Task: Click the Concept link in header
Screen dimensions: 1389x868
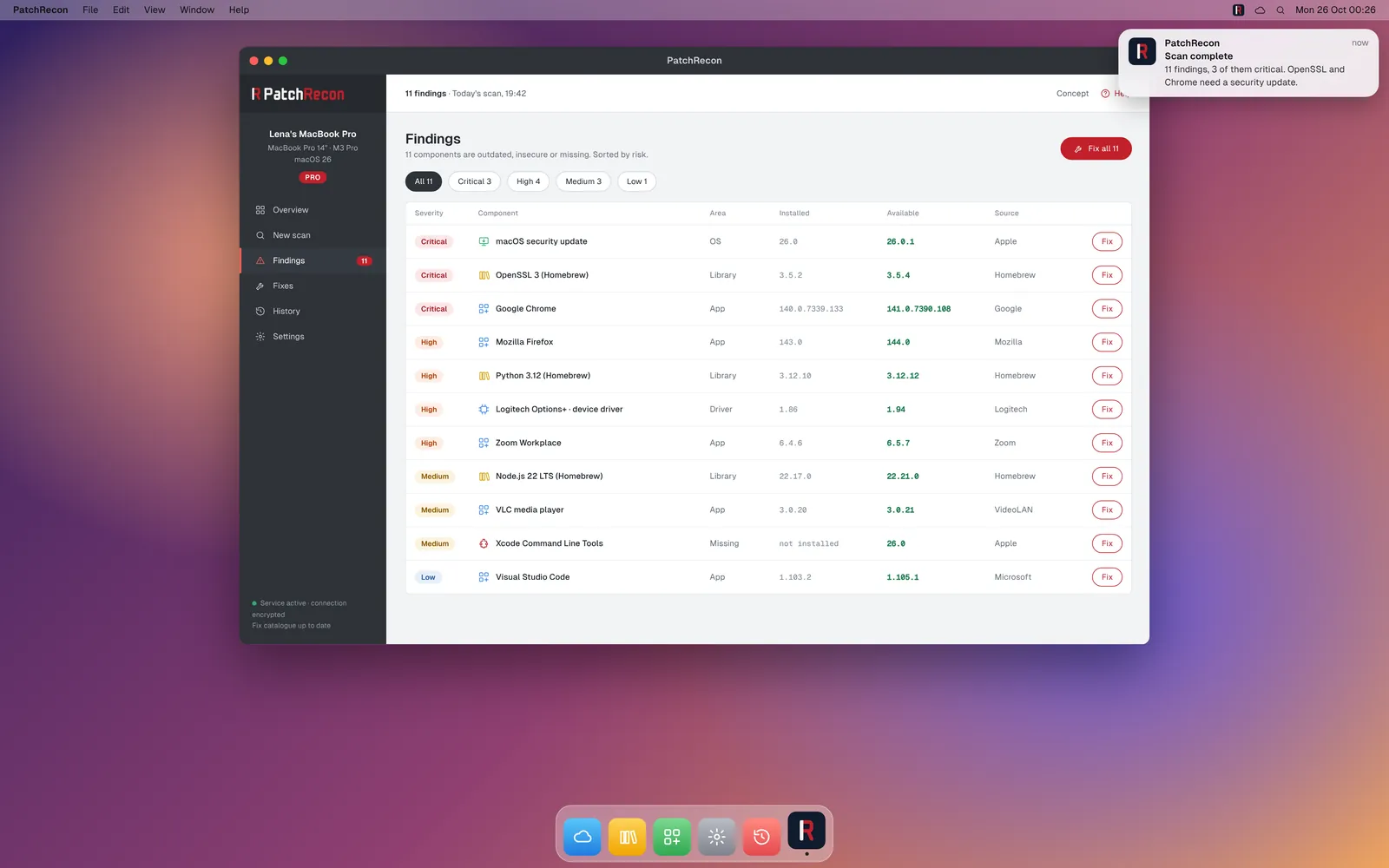Action: [1072, 94]
